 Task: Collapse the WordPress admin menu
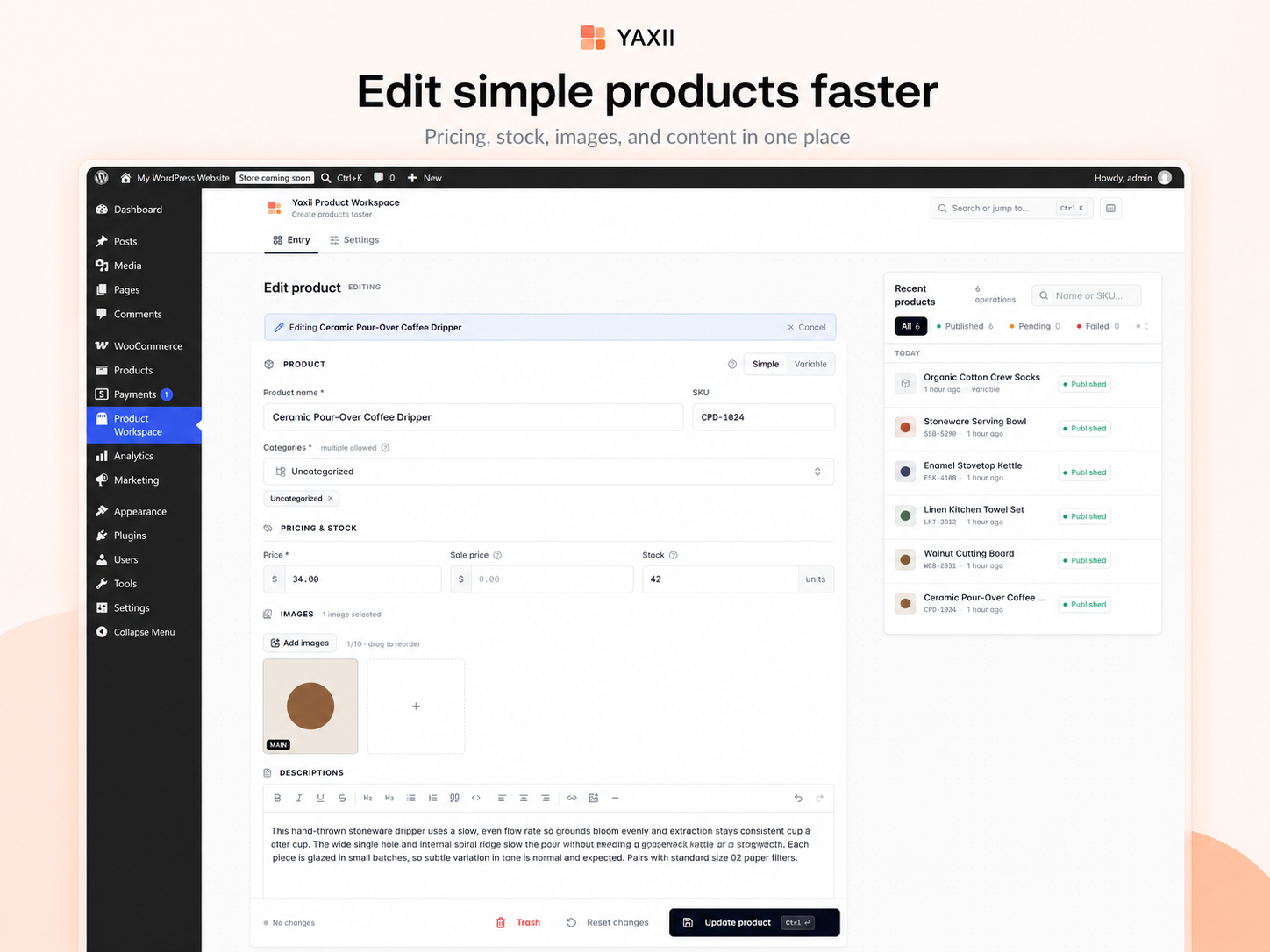(144, 632)
